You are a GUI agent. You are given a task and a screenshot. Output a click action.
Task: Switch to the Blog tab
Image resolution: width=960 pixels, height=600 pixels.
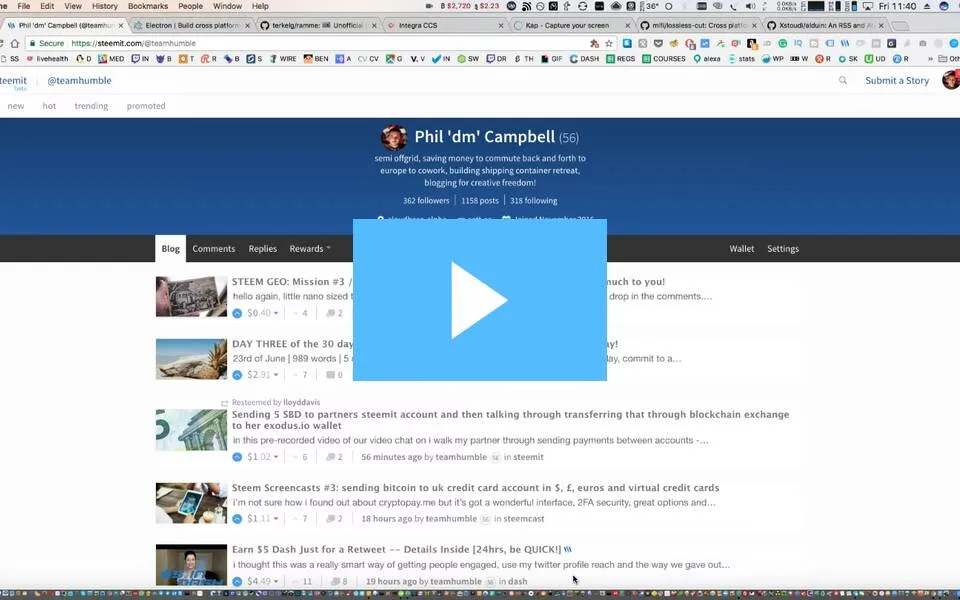click(x=170, y=249)
